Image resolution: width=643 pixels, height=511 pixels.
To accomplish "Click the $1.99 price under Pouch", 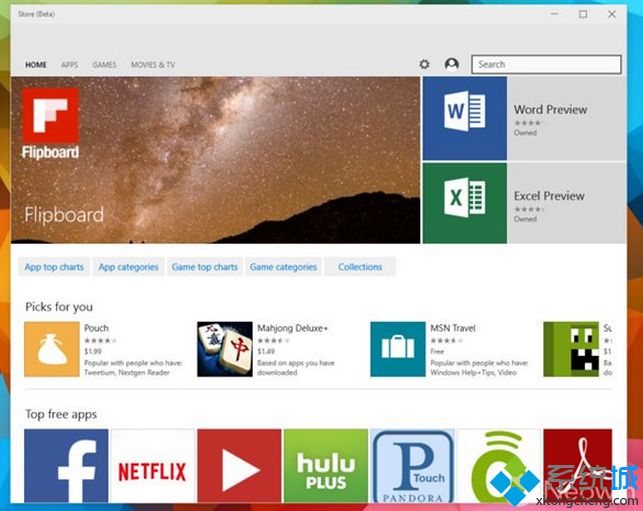I will (x=93, y=351).
